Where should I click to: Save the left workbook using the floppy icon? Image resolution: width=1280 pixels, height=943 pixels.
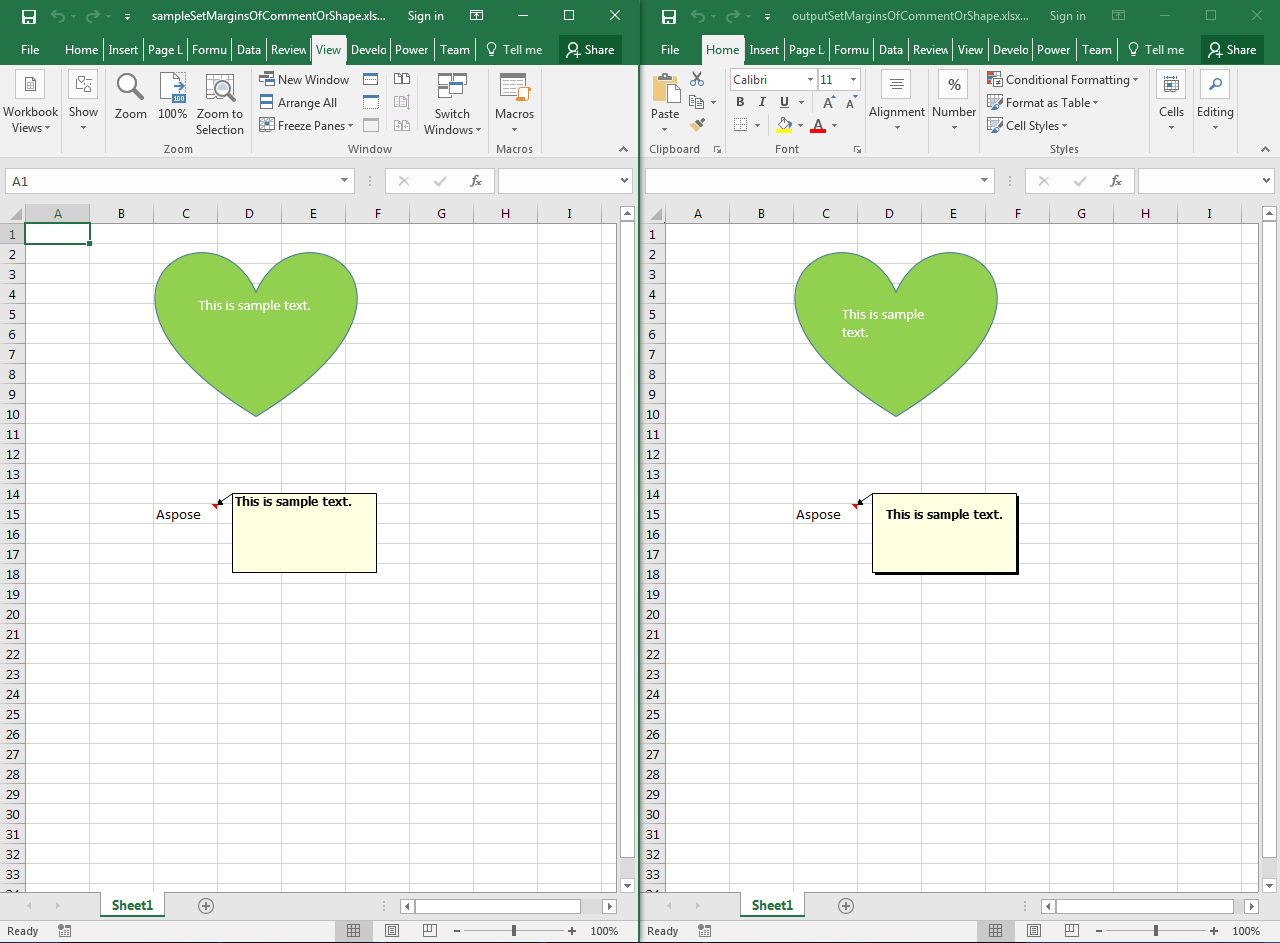[x=29, y=16]
